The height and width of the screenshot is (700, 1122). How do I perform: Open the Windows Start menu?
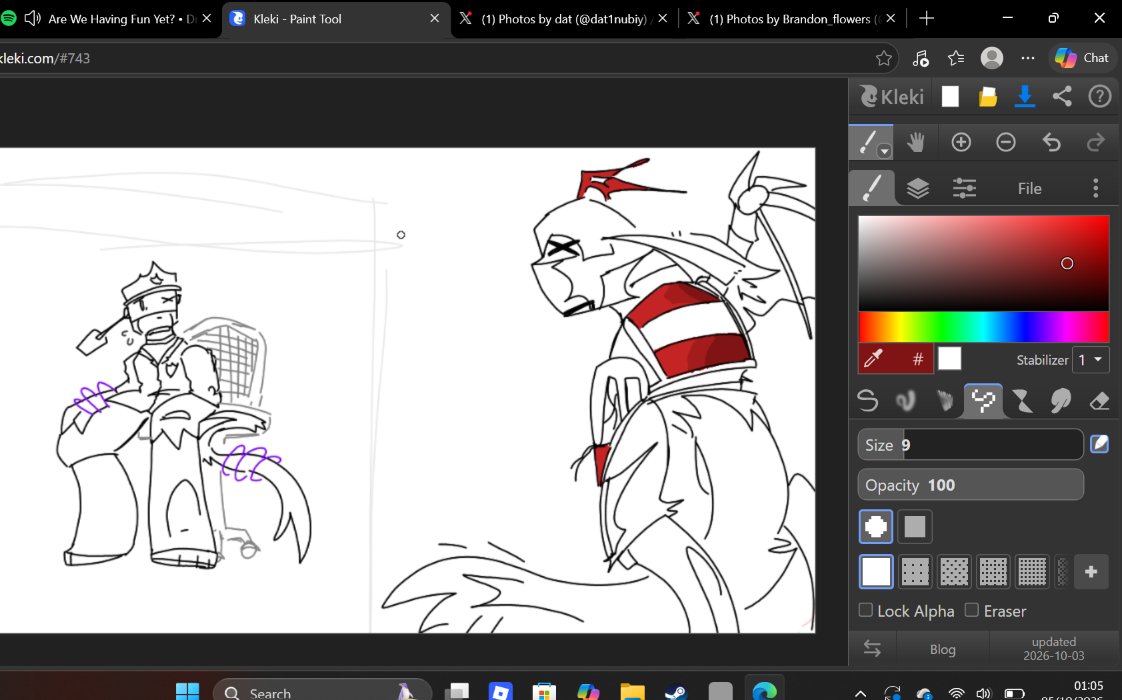(187, 691)
